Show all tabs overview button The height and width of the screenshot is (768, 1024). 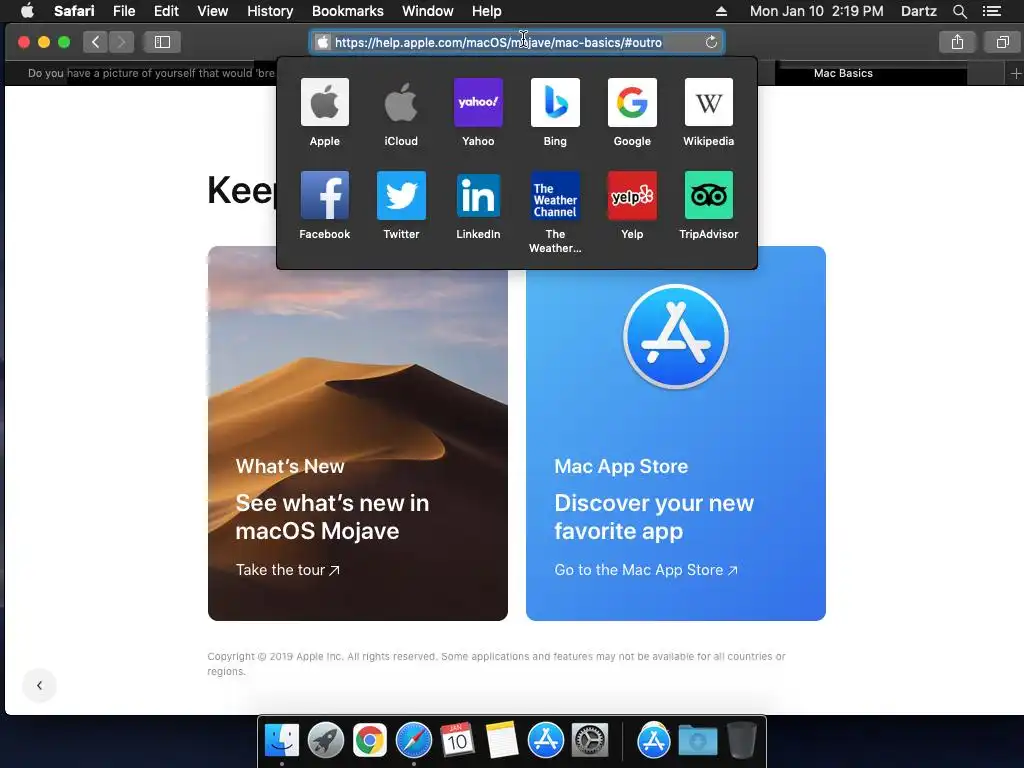click(x=1002, y=42)
